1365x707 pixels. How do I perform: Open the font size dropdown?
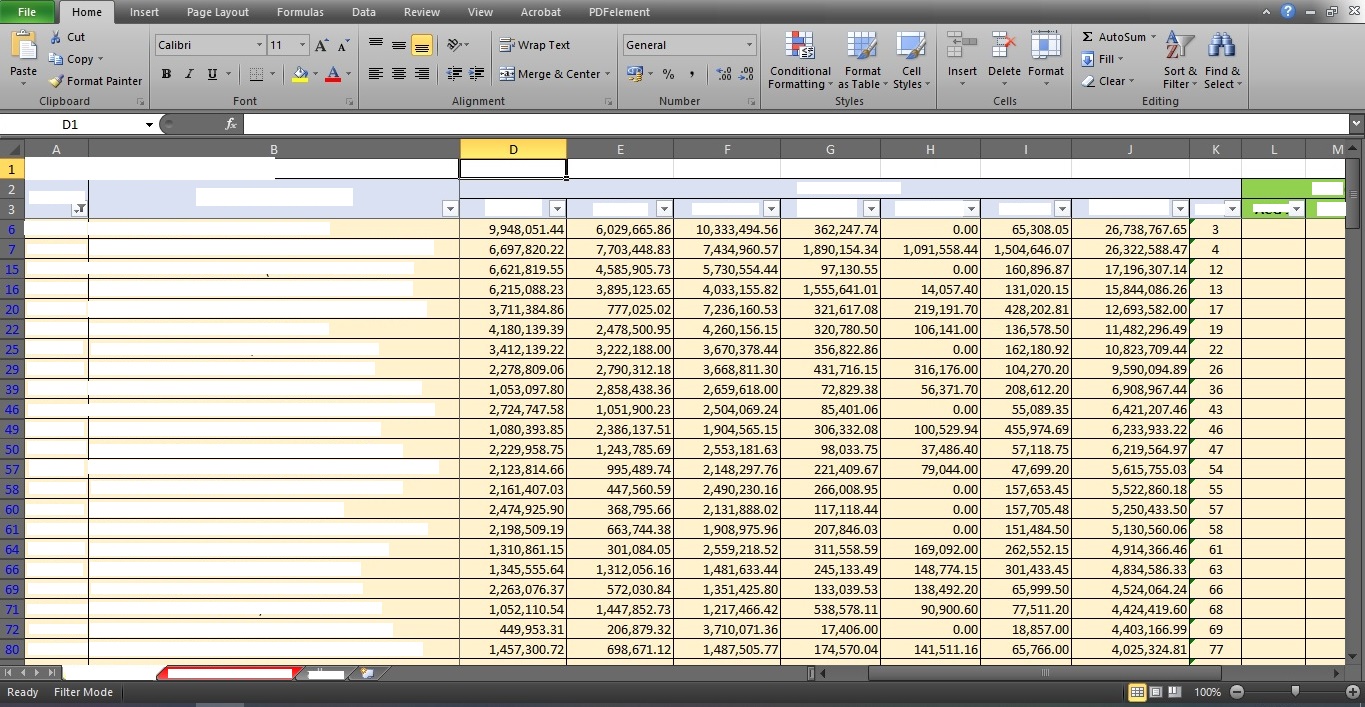click(x=302, y=45)
